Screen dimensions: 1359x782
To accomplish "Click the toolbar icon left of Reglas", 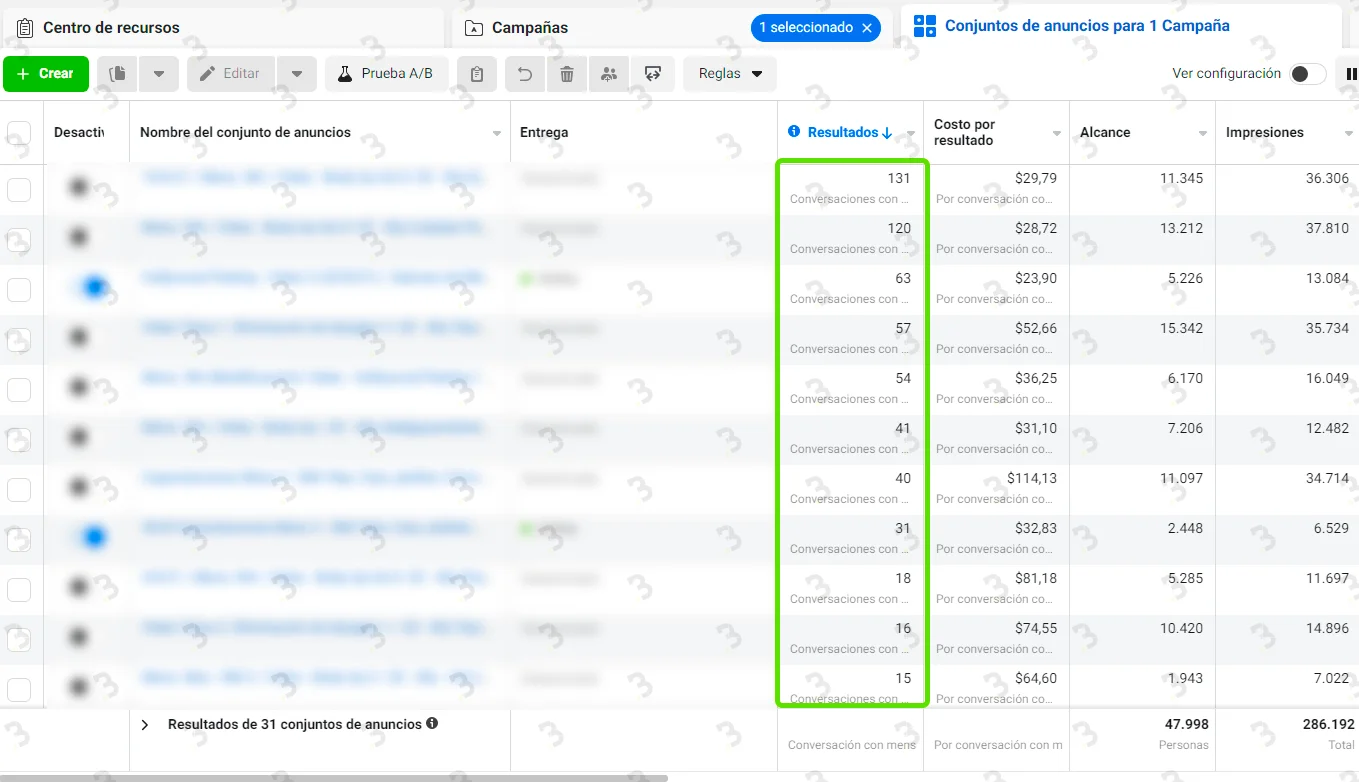I will coord(653,74).
